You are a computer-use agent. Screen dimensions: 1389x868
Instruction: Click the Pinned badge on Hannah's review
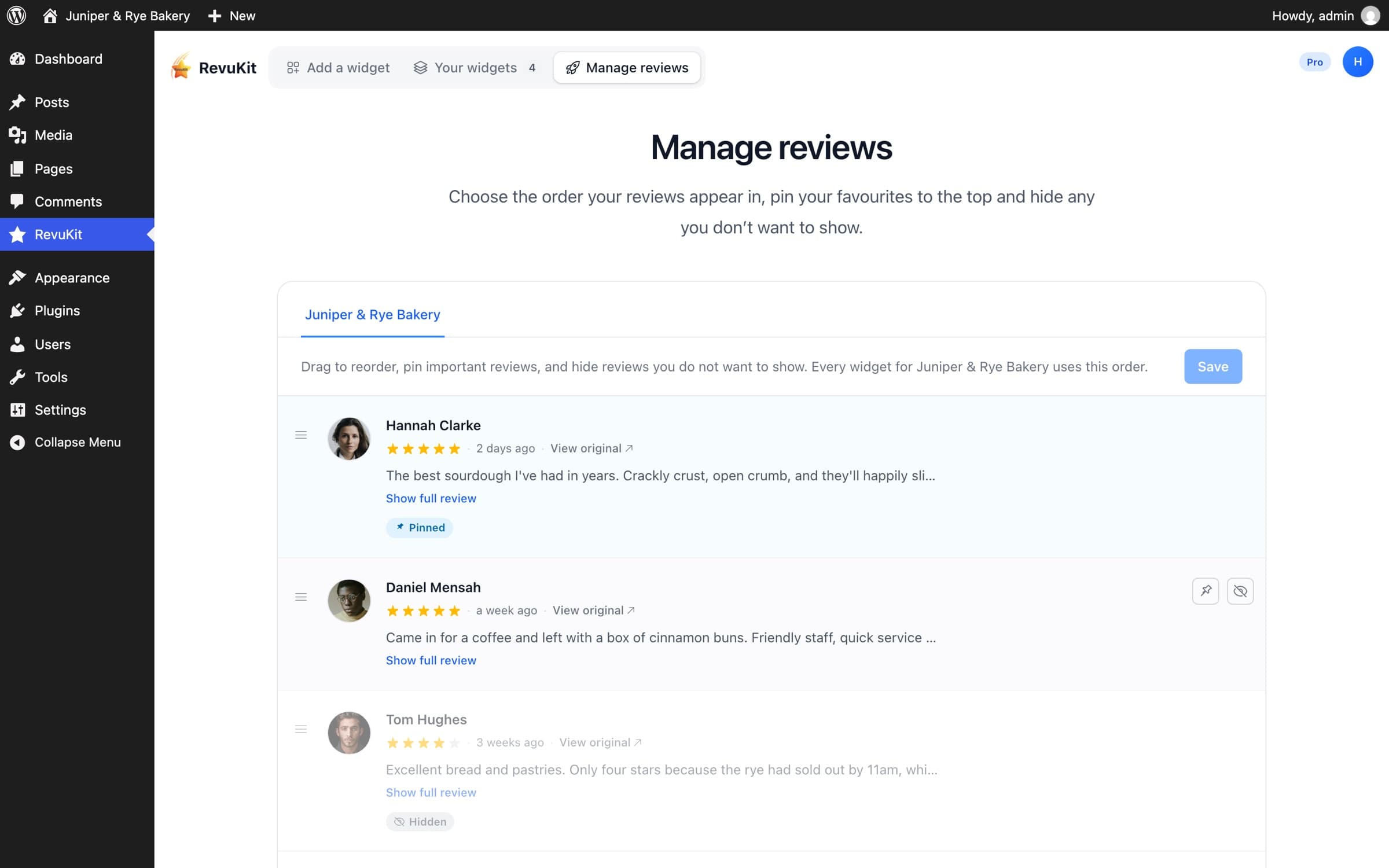pyautogui.click(x=420, y=528)
